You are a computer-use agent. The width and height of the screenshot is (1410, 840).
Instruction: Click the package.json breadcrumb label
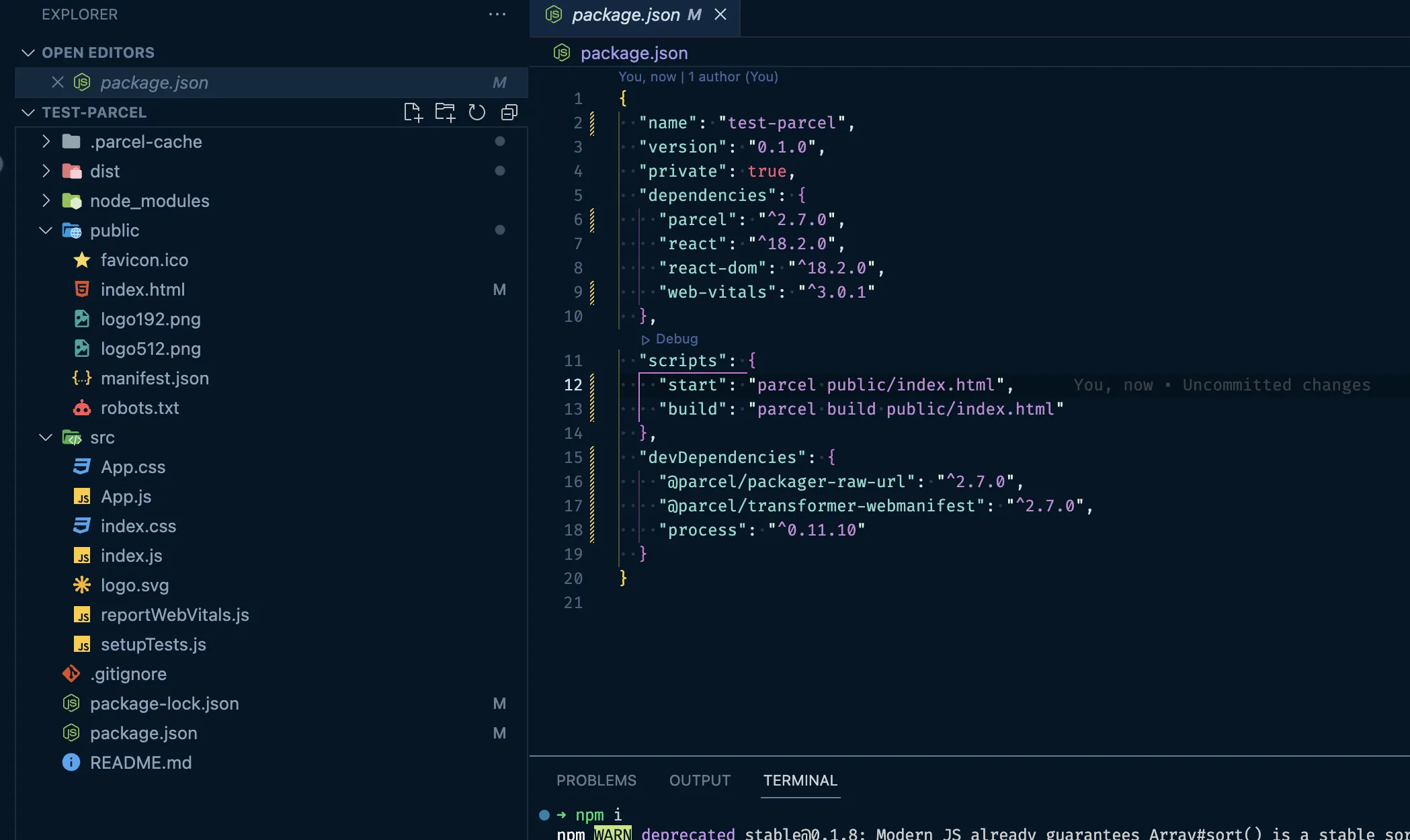[x=634, y=53]
